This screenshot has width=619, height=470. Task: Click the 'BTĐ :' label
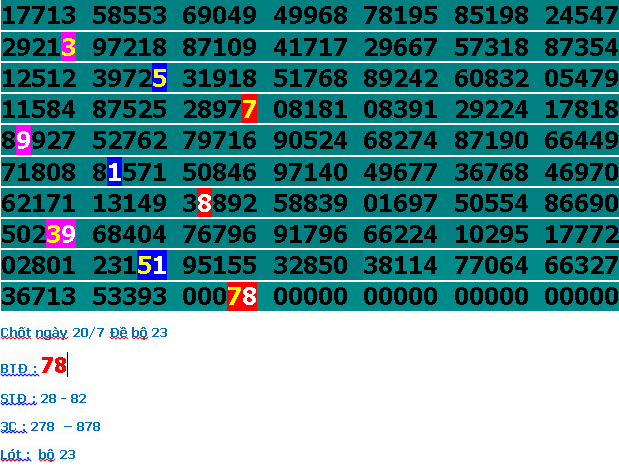click(19, 369)
